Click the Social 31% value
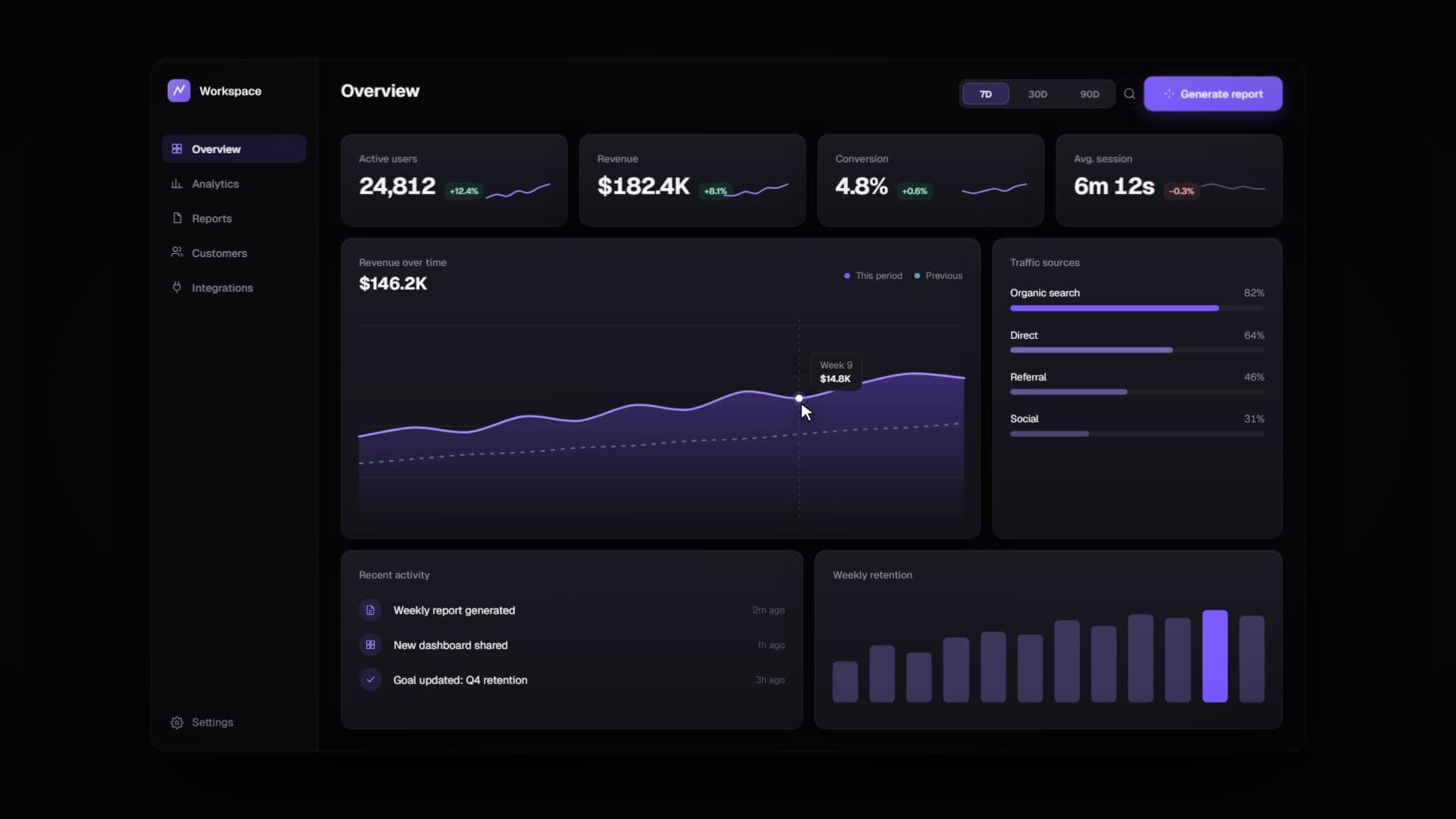Screen dimensions: 1456x819 point(1254,419)
